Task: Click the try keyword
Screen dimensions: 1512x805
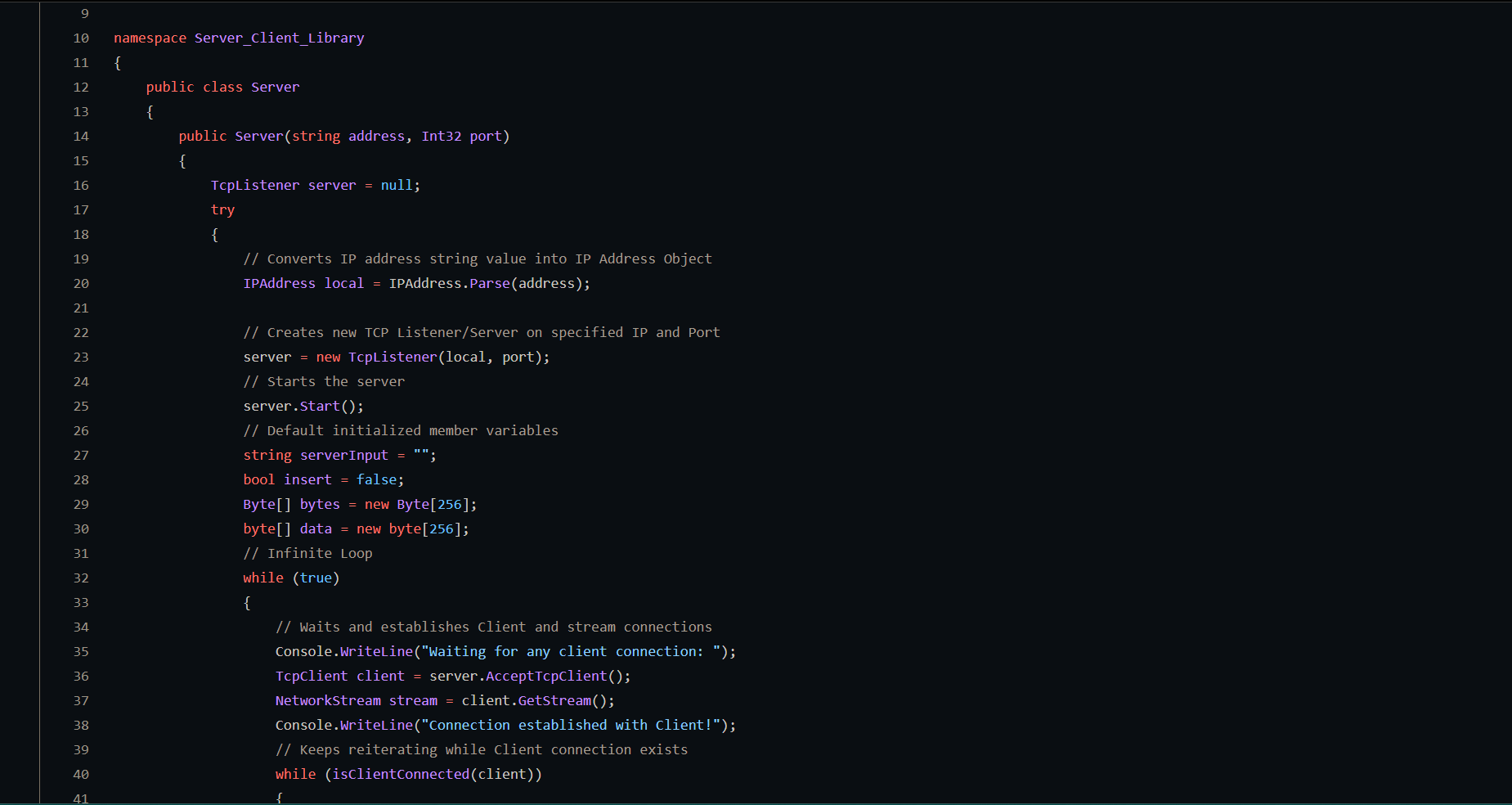Action: (222, 210)
